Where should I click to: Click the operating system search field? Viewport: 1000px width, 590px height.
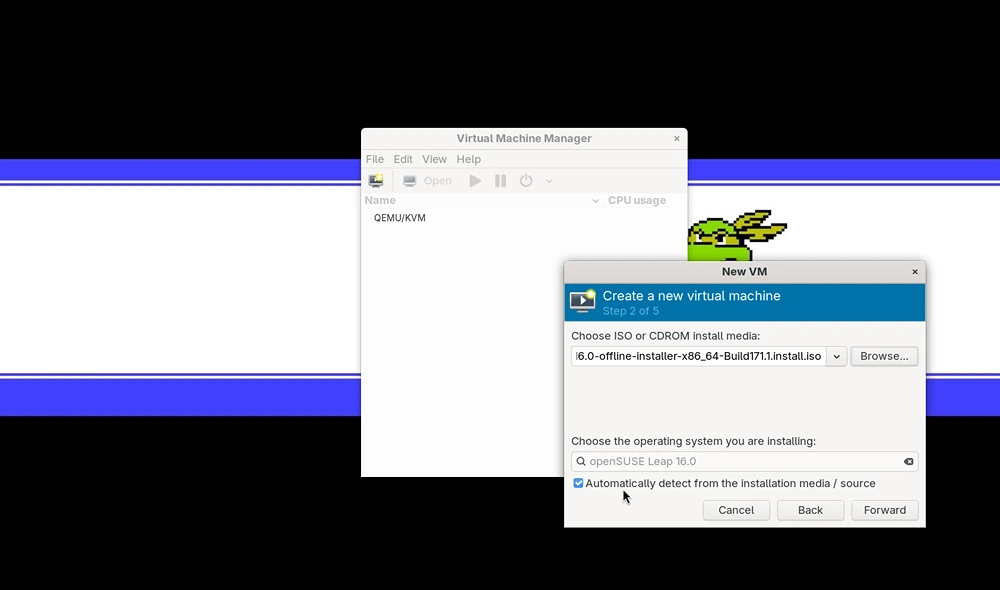(744, 461)
